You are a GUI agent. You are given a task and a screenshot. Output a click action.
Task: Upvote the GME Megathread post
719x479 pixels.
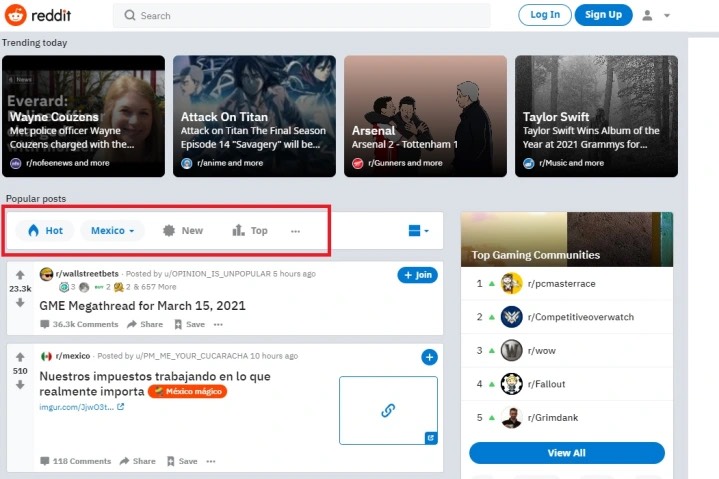[x=20, y=275]
